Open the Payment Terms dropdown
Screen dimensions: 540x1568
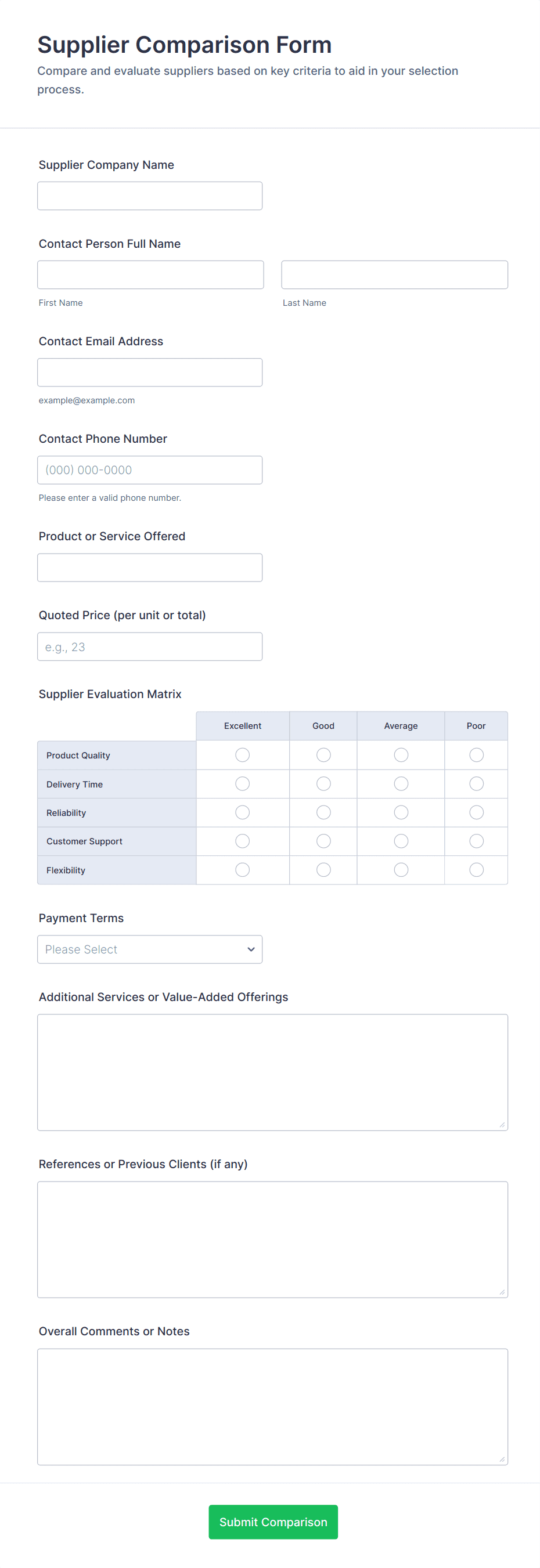tap(150, 949)
